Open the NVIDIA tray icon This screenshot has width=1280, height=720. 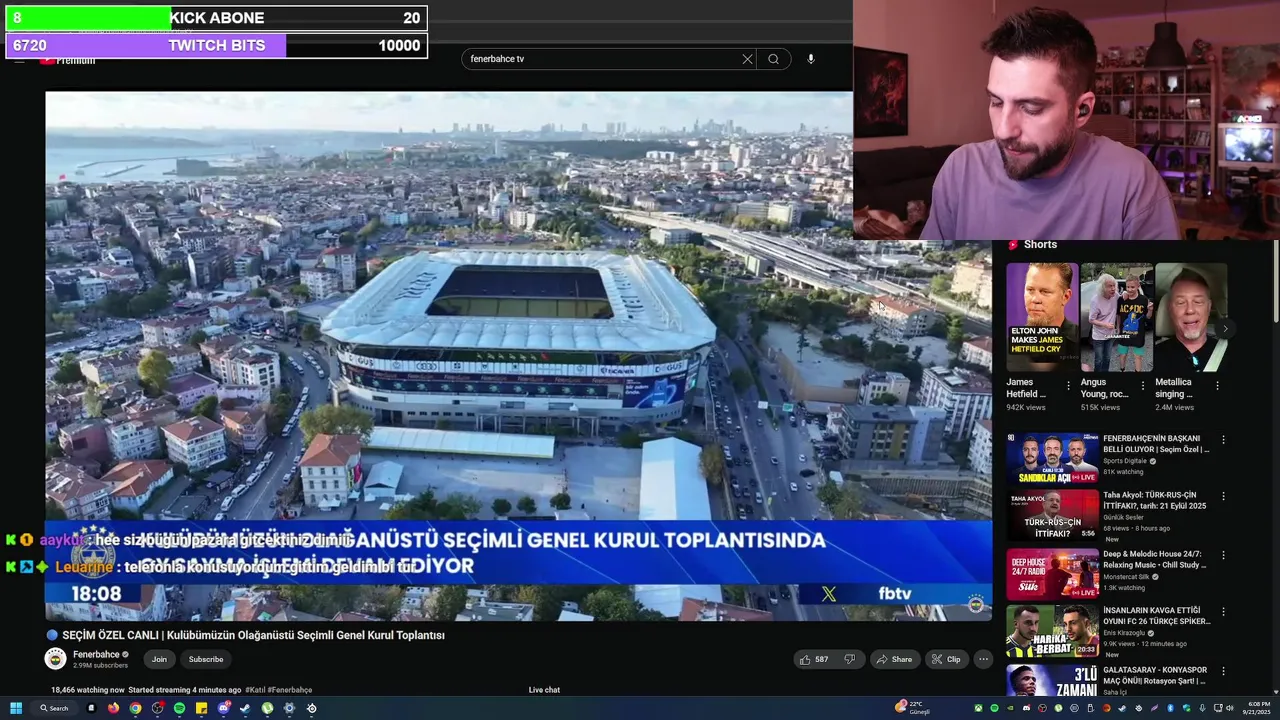pyautogui.click(x=1010, y=708)
